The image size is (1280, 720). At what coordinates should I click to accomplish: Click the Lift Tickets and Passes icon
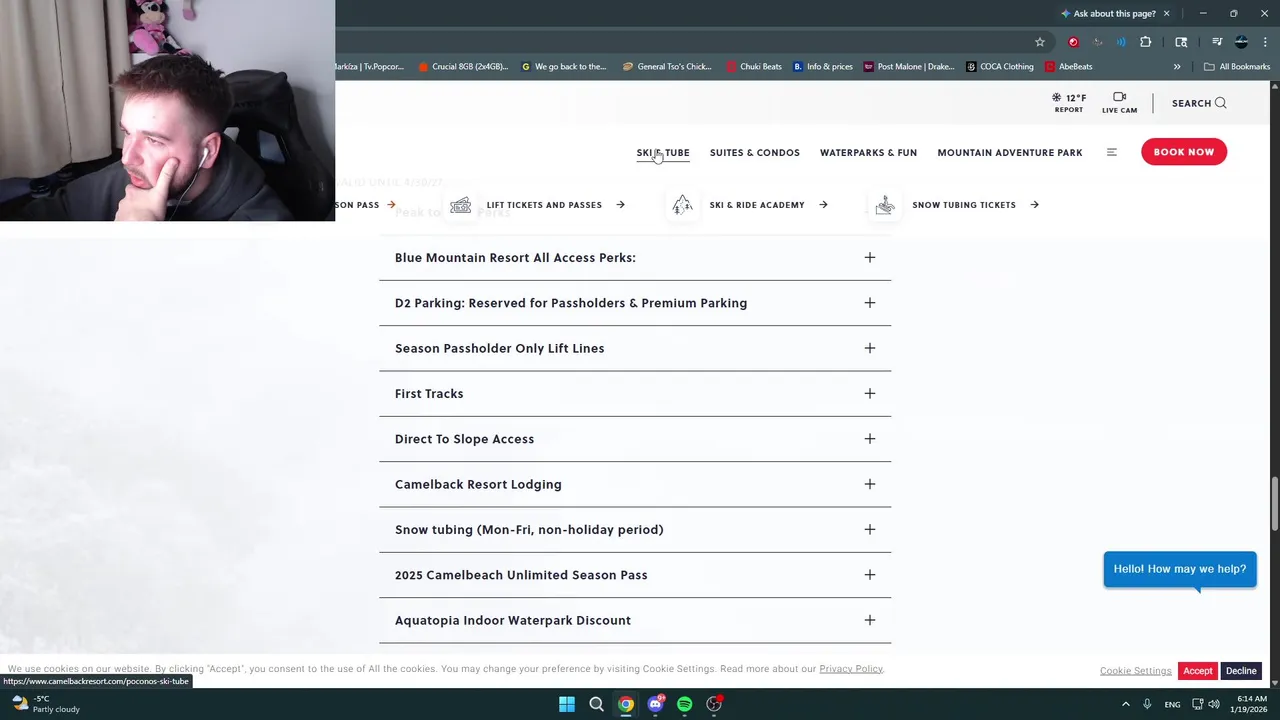point(460,205)
